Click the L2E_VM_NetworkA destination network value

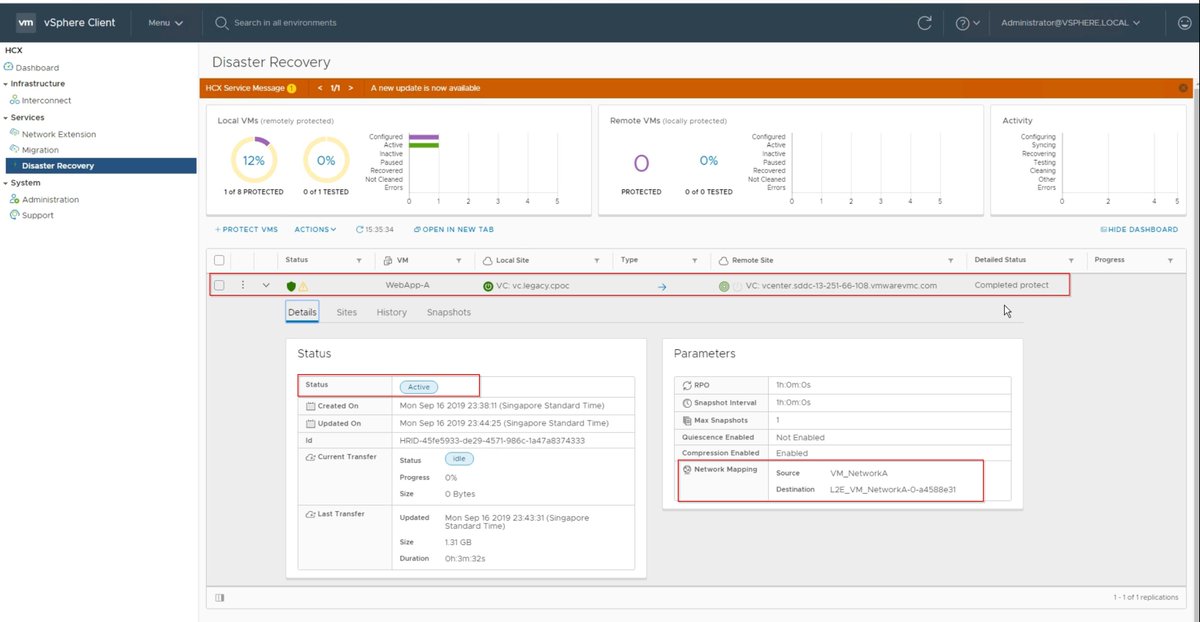click(893, 490)
